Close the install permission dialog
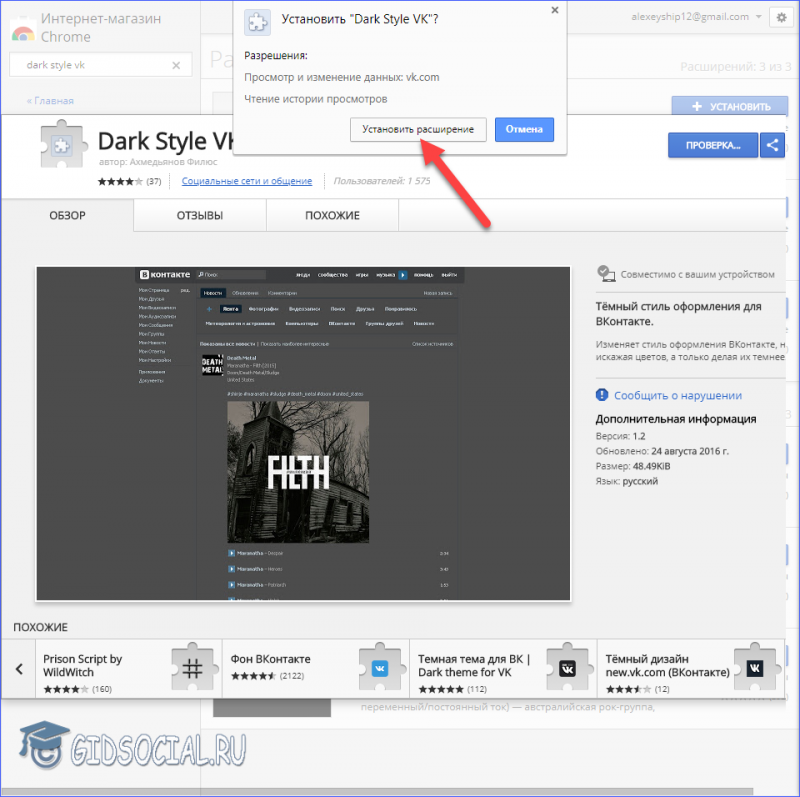 pyautogui.click(x=555, y=10)
